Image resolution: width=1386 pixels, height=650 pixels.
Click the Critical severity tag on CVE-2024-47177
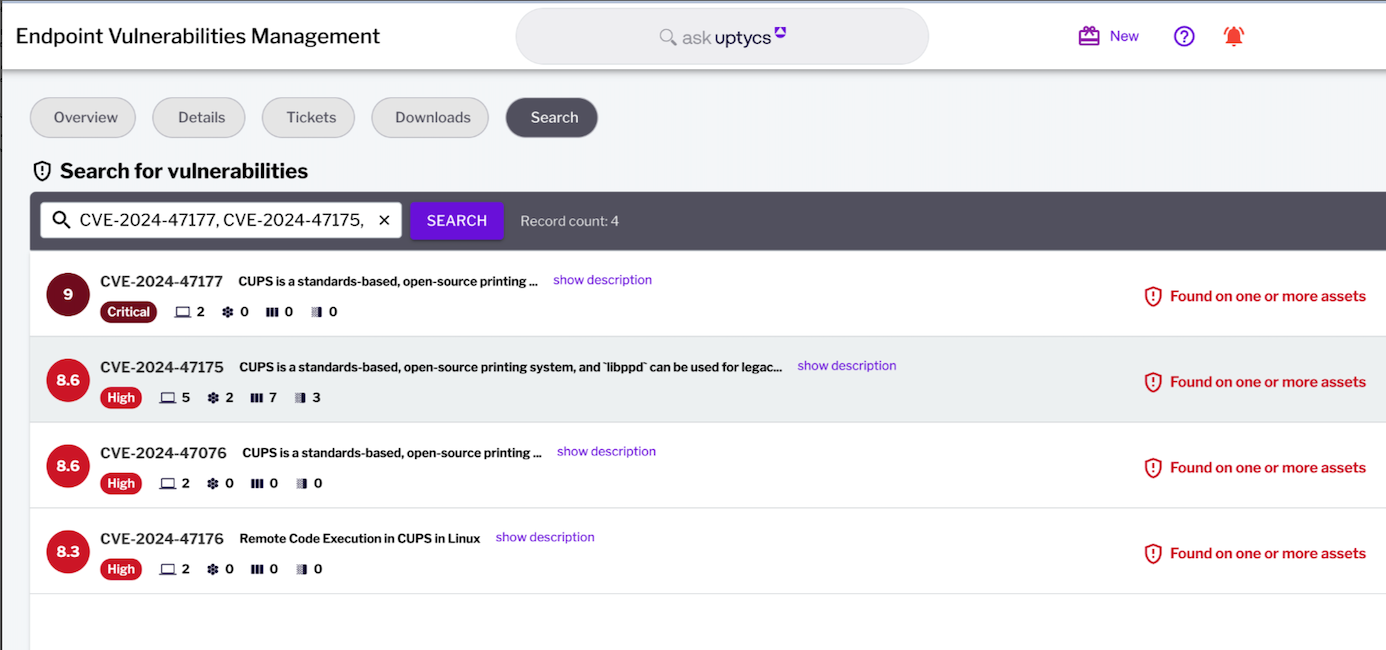(129, 312)
